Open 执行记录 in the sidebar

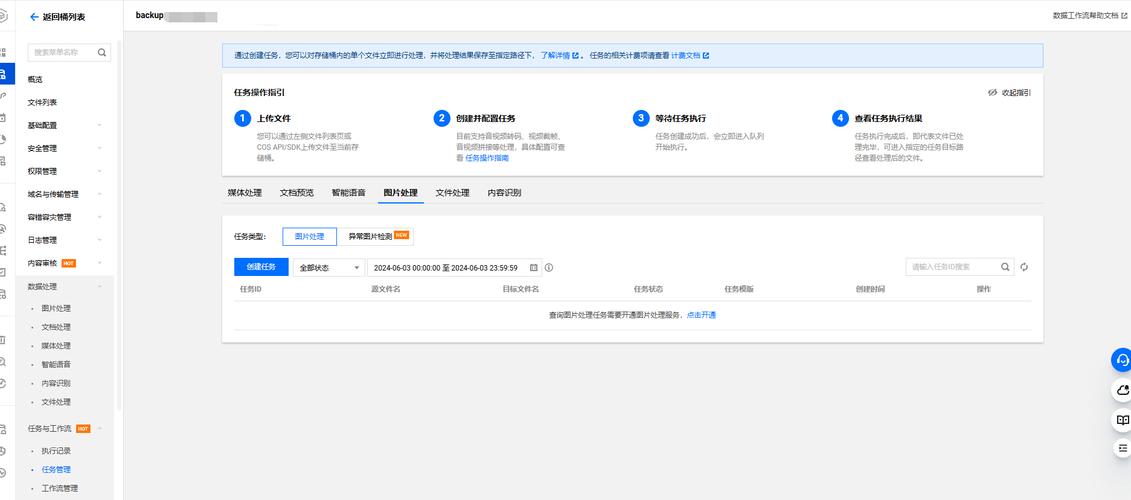pos(56,451)
